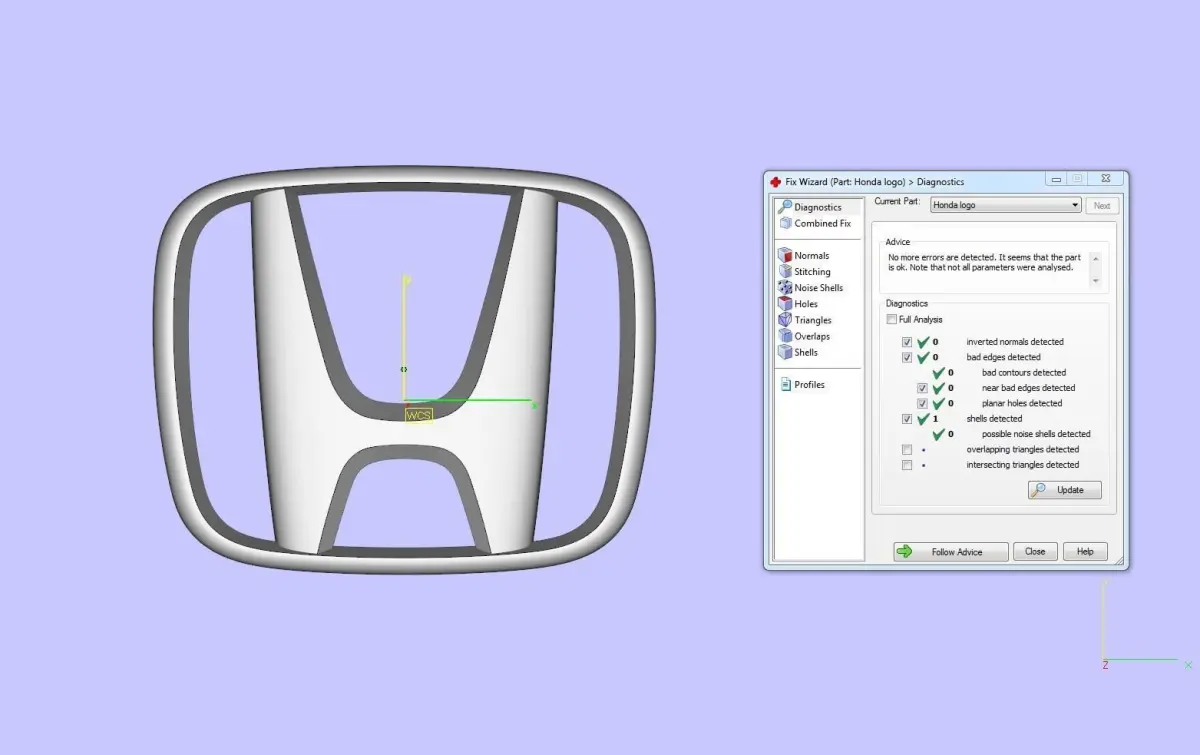
Task: Switch to the Overlaps page
Action: pyautogui.click(x=804, y=336)
